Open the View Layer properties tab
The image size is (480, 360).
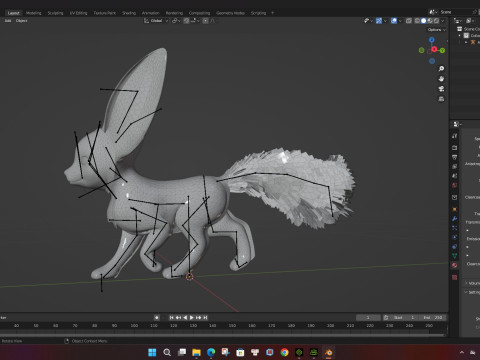tap(455, 166)
